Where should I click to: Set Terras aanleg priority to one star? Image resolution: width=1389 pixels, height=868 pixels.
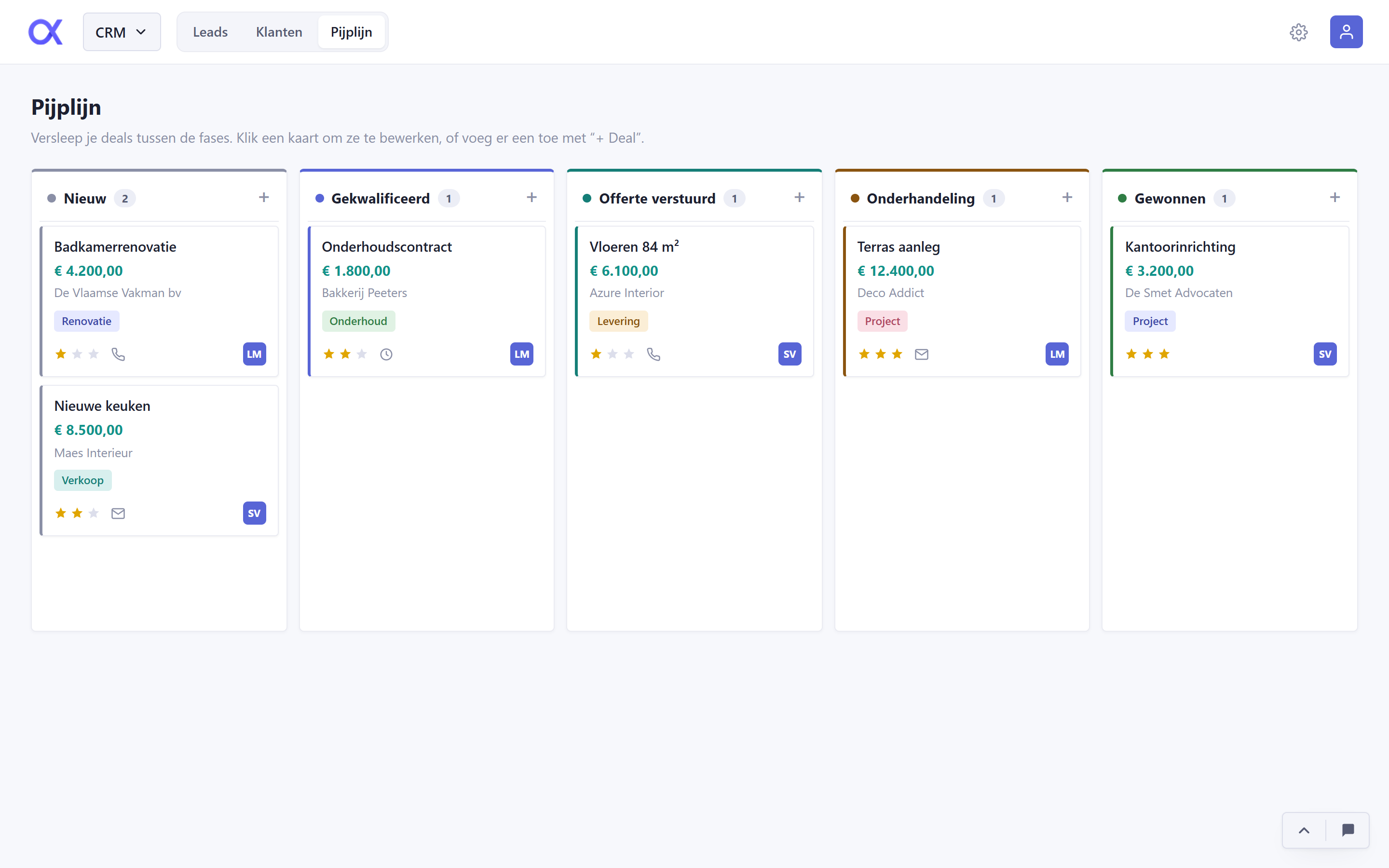864,354
